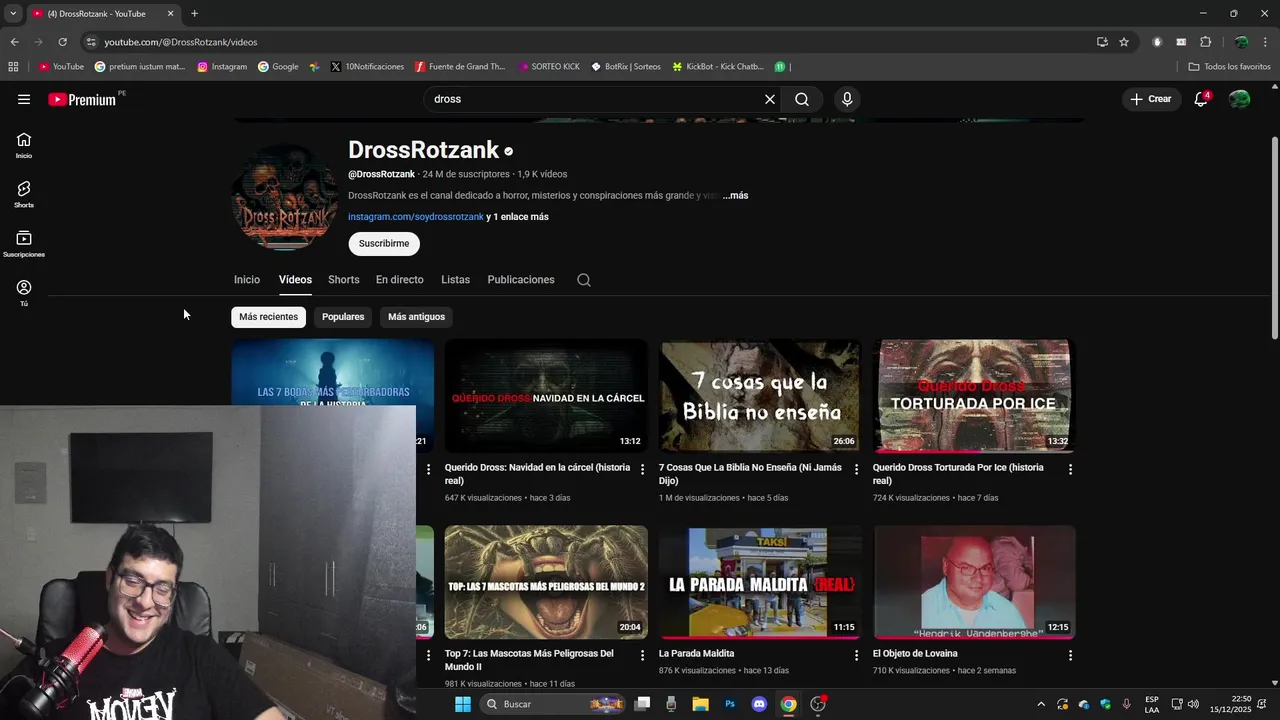Open File Explorer from the taskbar

(x=701, y=704)
